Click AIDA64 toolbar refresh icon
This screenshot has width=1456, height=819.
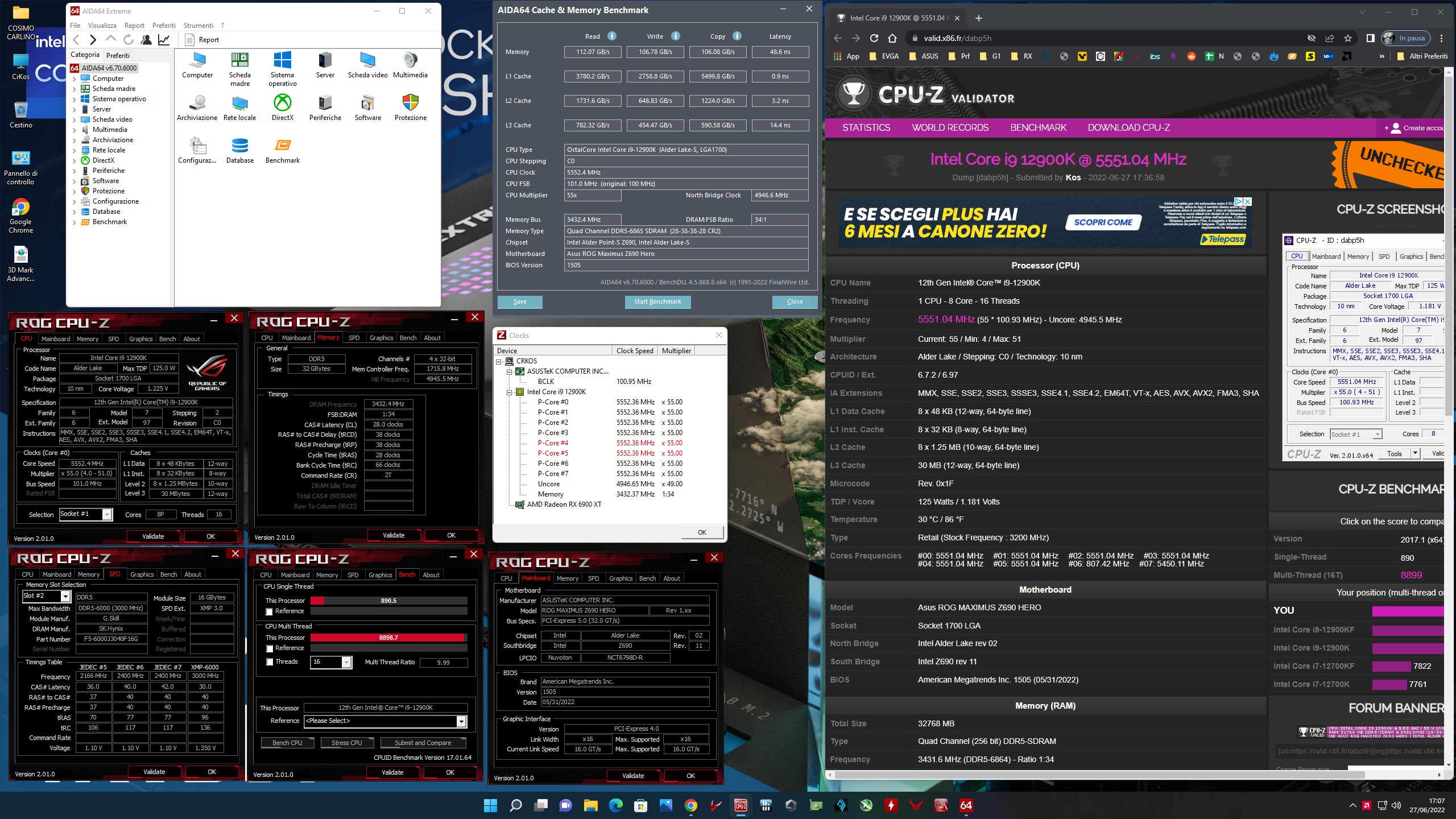point(129,39)
